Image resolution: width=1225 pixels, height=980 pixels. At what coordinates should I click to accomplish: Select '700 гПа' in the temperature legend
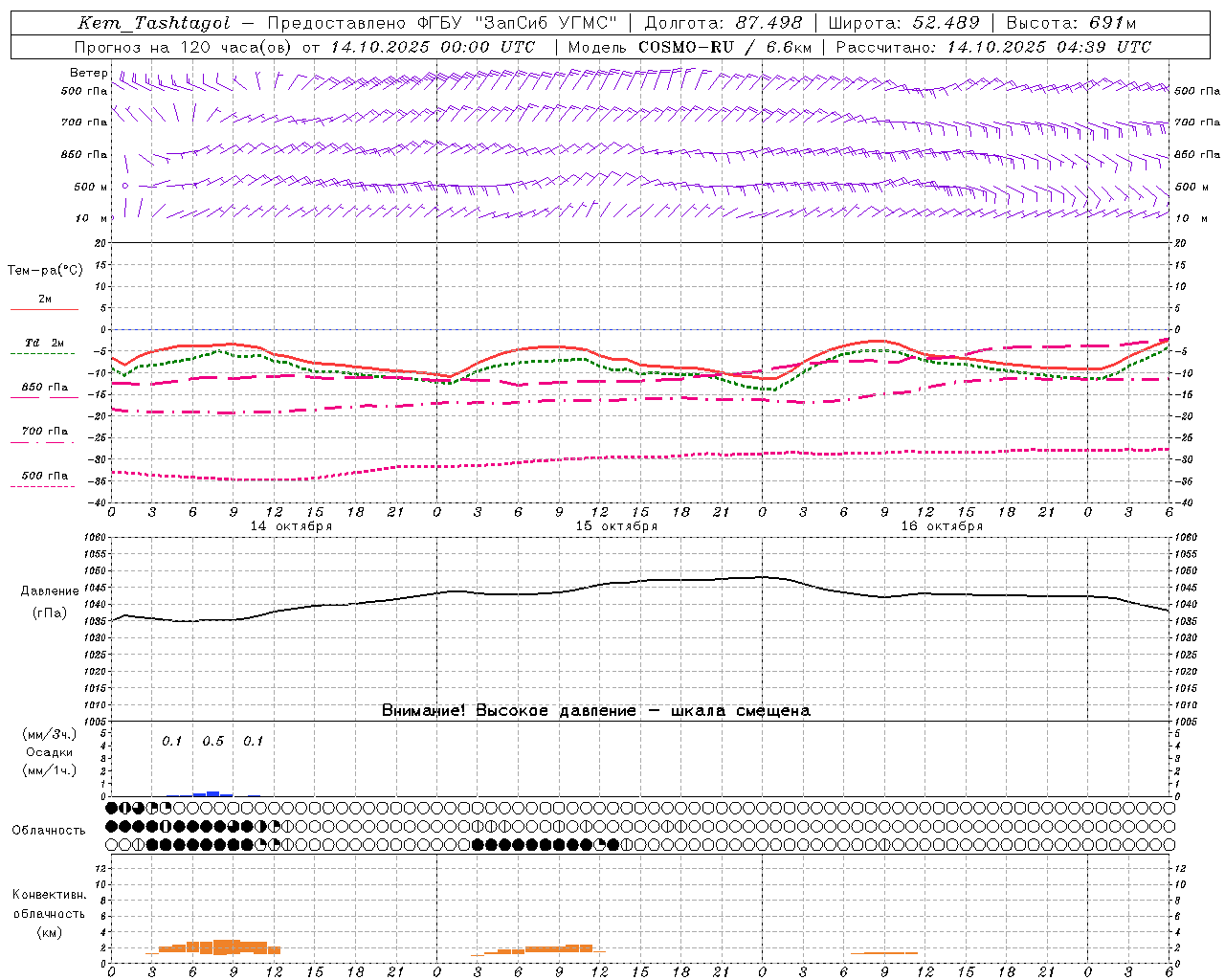coord(45,432)
